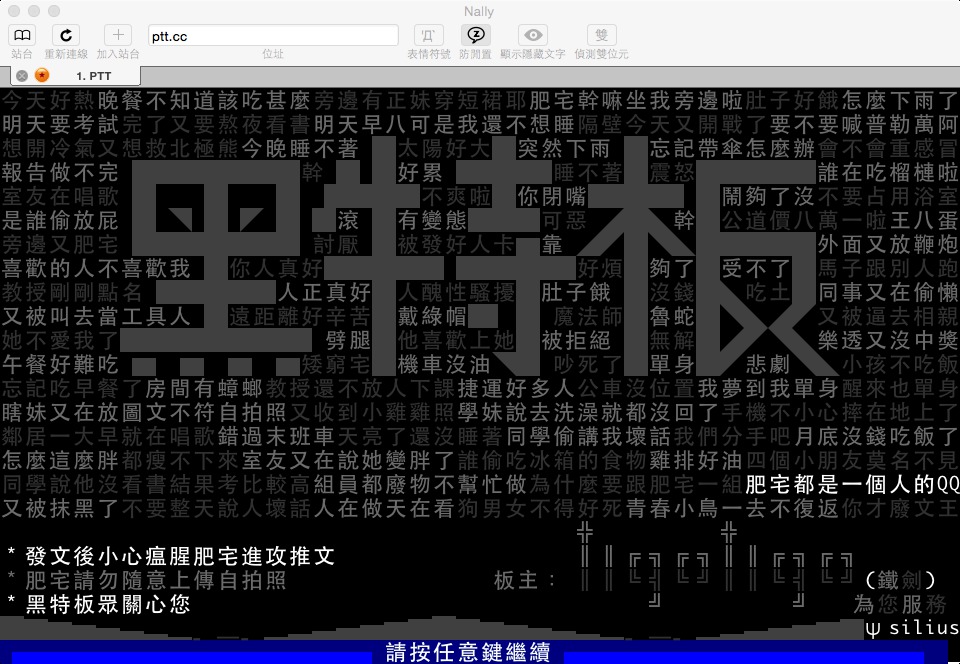Click the text 誰在吃榴槤啦
The image size is (960, 664).
(888, 173)
